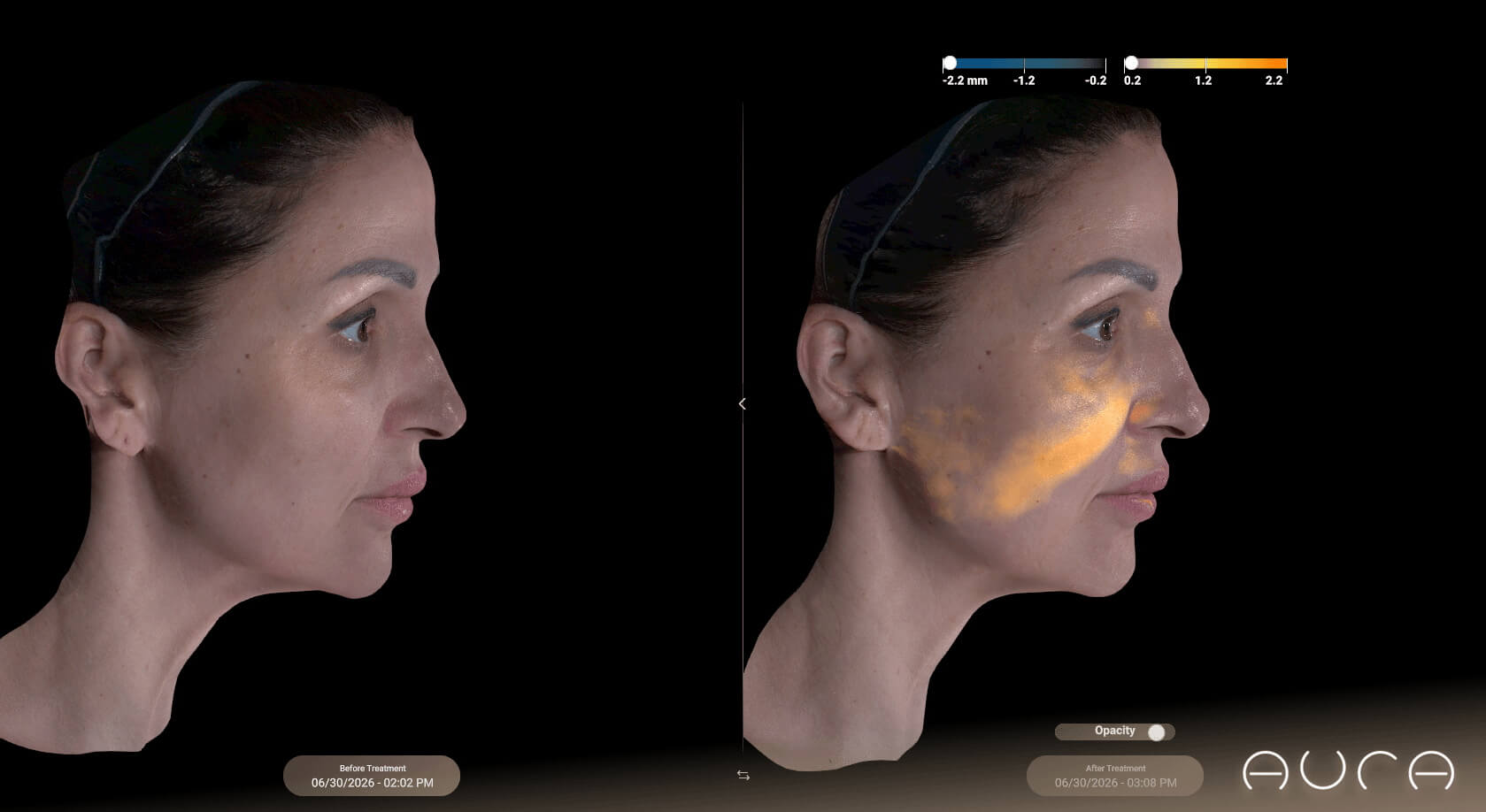Screen dimensions: 1486x812
Task: Set blue scale to the -1.2 tick
Action: (1024, 64)
